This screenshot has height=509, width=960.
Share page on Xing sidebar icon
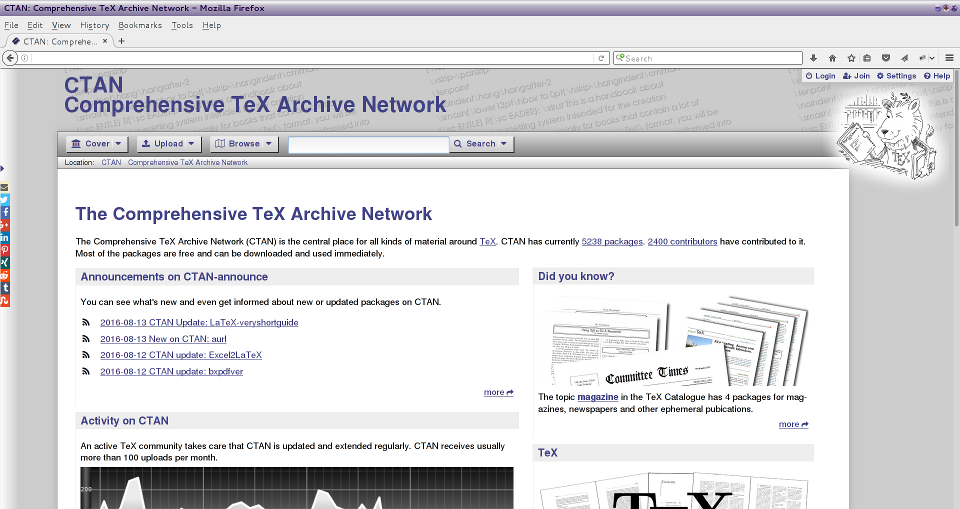point(4,262)
